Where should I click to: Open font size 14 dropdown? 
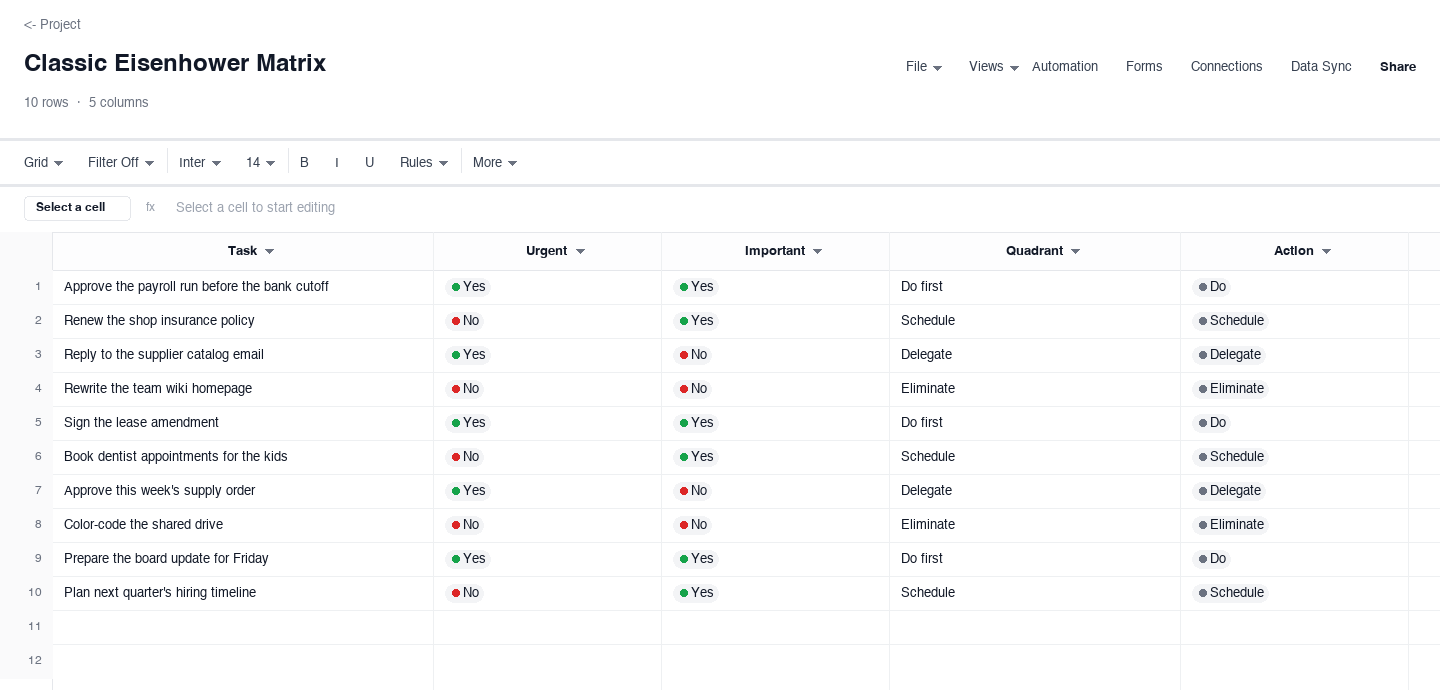pyautogui.click(x=261, y=162)
